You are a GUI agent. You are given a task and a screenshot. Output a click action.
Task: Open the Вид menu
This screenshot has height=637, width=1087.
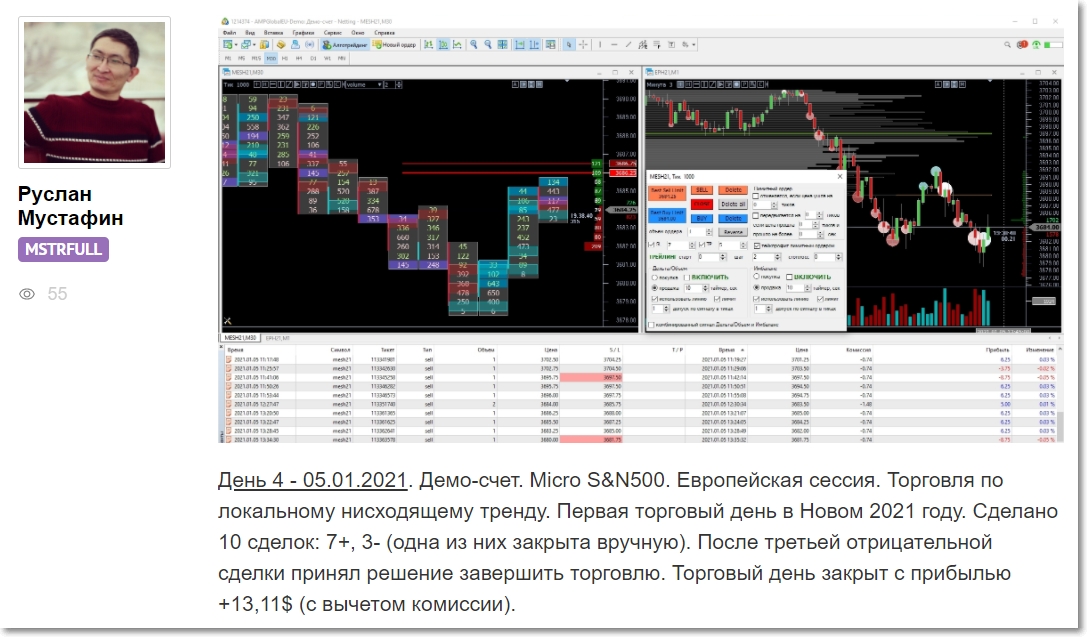[250, 33]
